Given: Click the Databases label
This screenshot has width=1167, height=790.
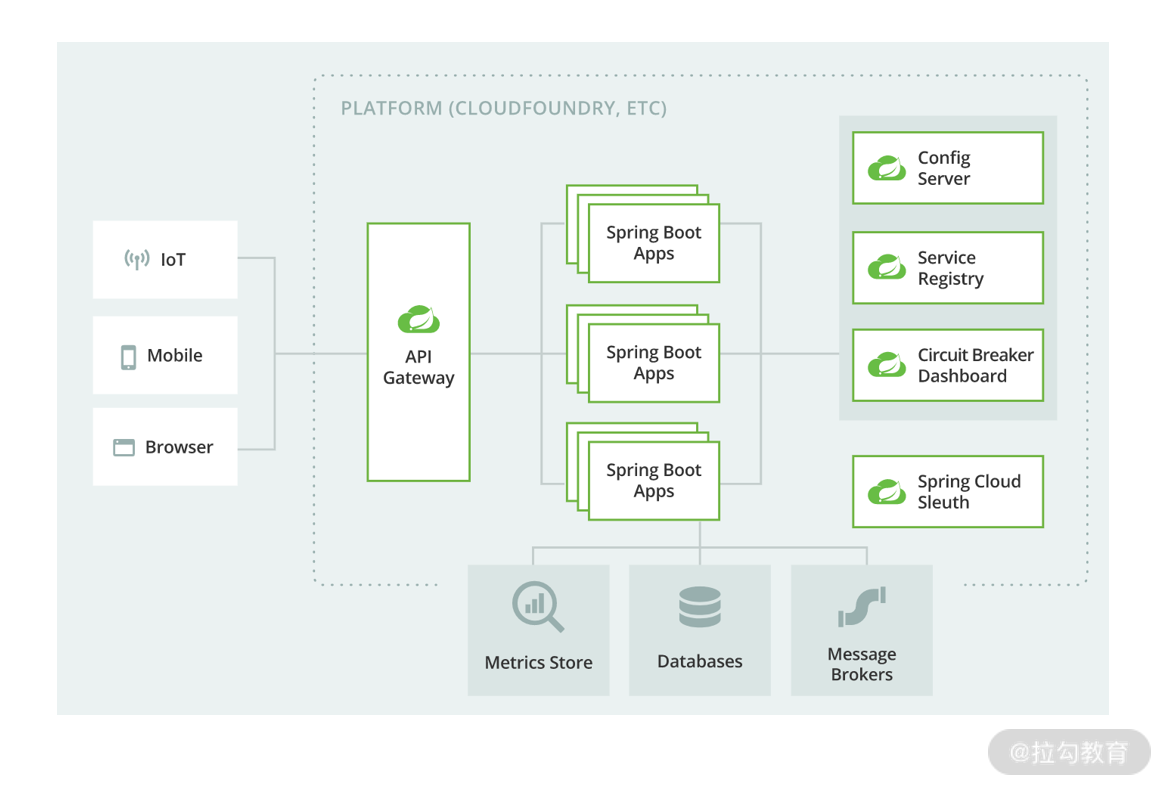Looking at the screenshot, I should [x=700, y=661].
